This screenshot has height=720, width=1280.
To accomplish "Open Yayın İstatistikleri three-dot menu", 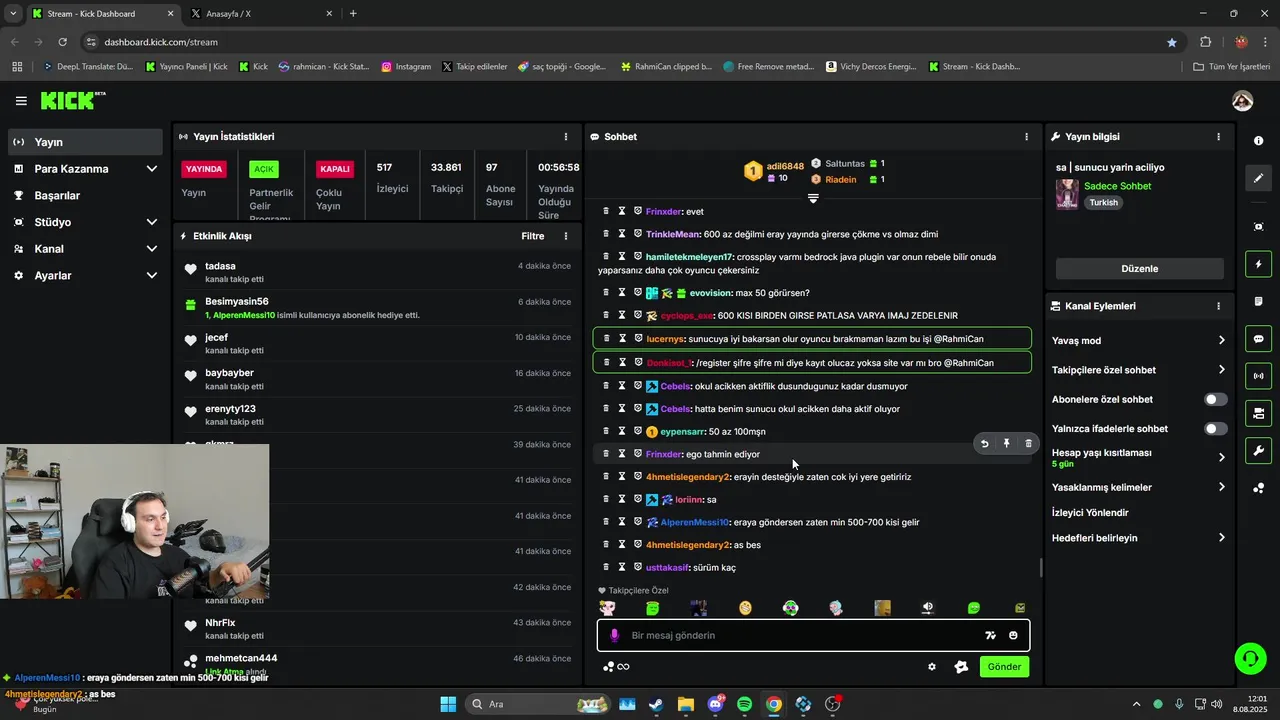I will [x=566, y=136].
